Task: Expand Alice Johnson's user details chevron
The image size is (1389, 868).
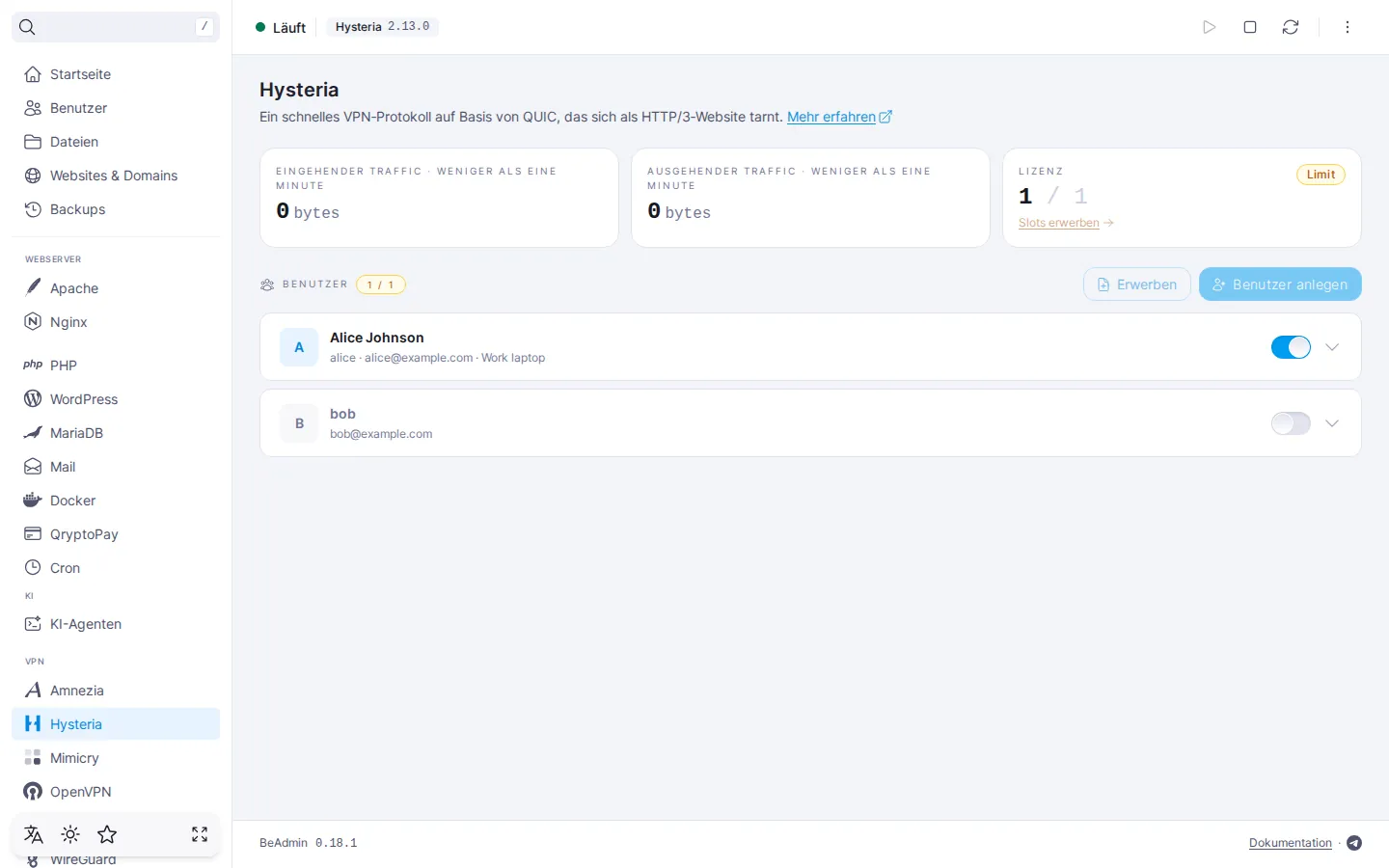Action: [x=1332, y=347]
